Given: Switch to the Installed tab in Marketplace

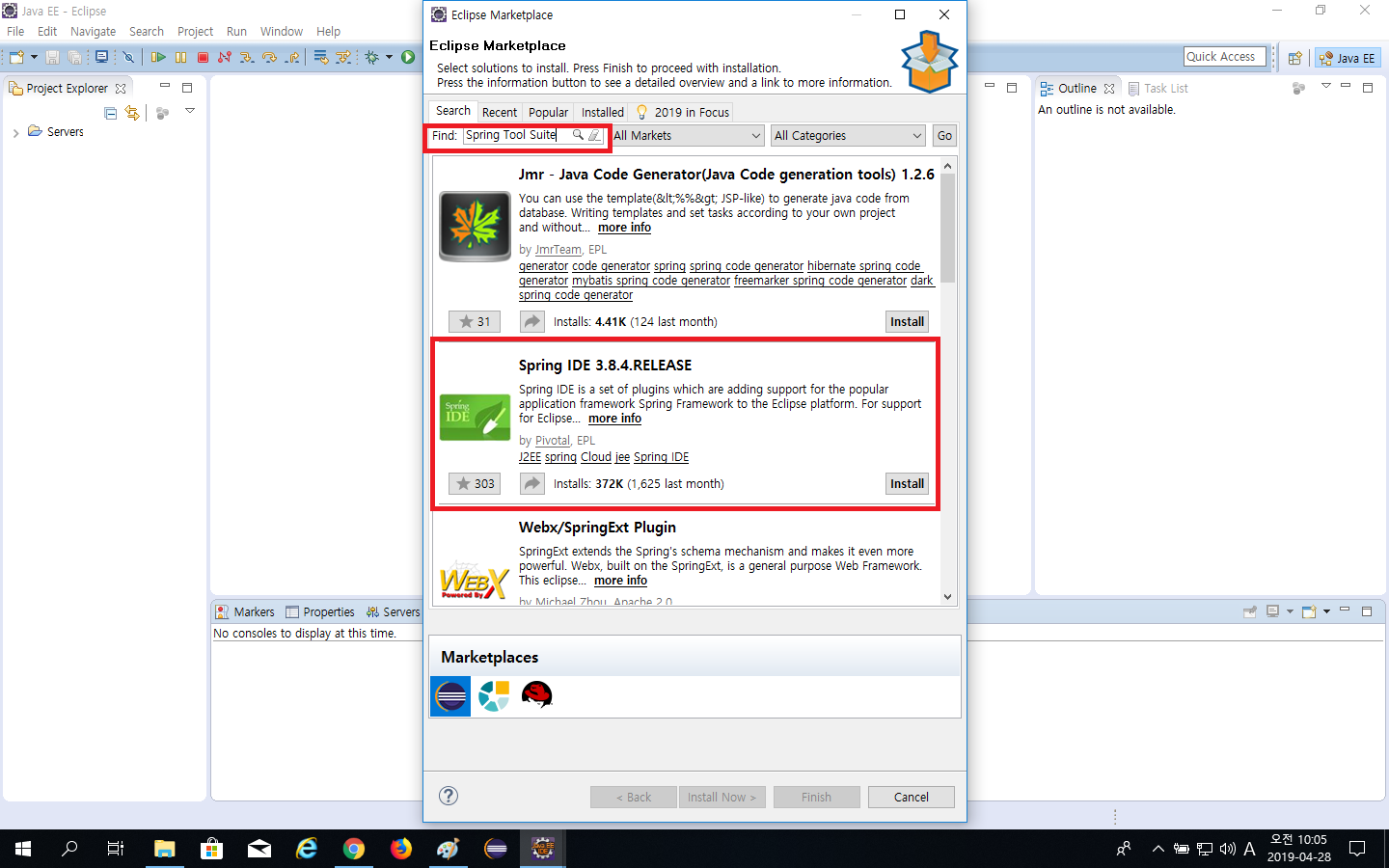Looking at the screenshot, I should (x=602, y=113).
